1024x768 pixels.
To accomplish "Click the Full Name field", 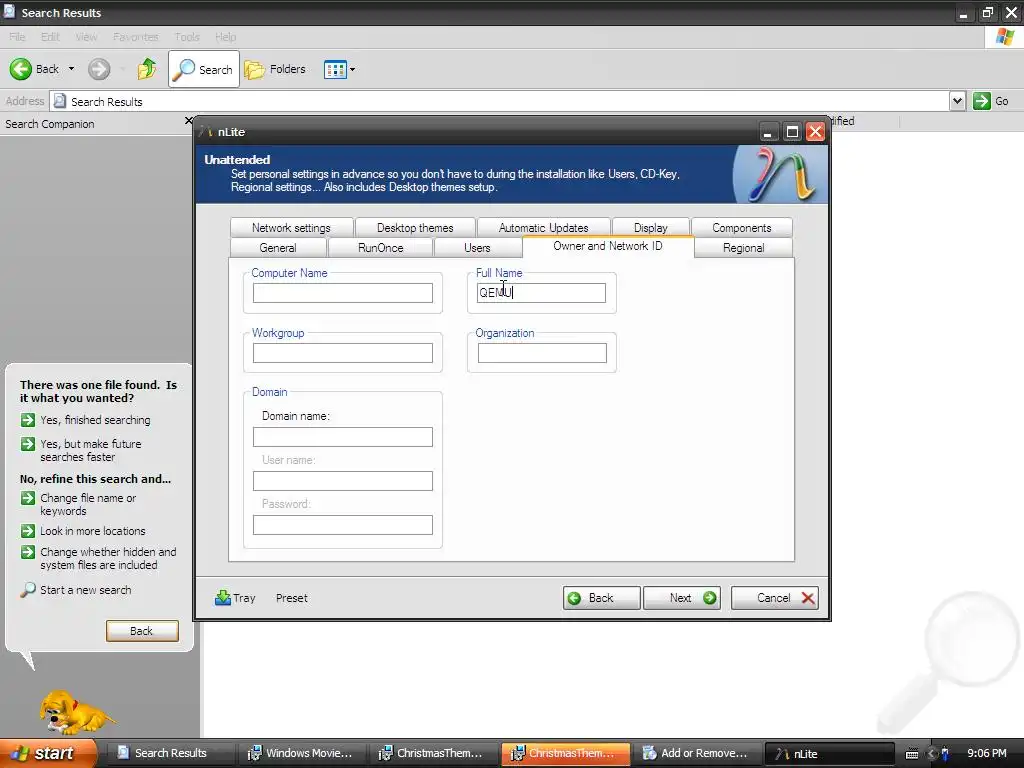I will tap(541, 293).
